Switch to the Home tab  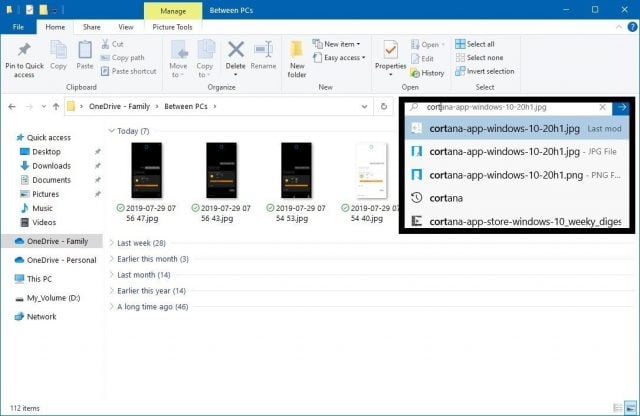55,27
